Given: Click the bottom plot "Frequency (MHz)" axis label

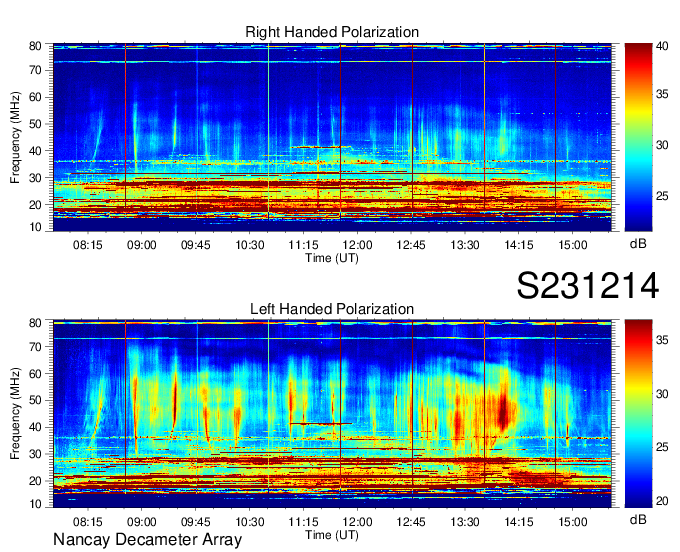Looking at the screenshot, I should tap(15, 413).
